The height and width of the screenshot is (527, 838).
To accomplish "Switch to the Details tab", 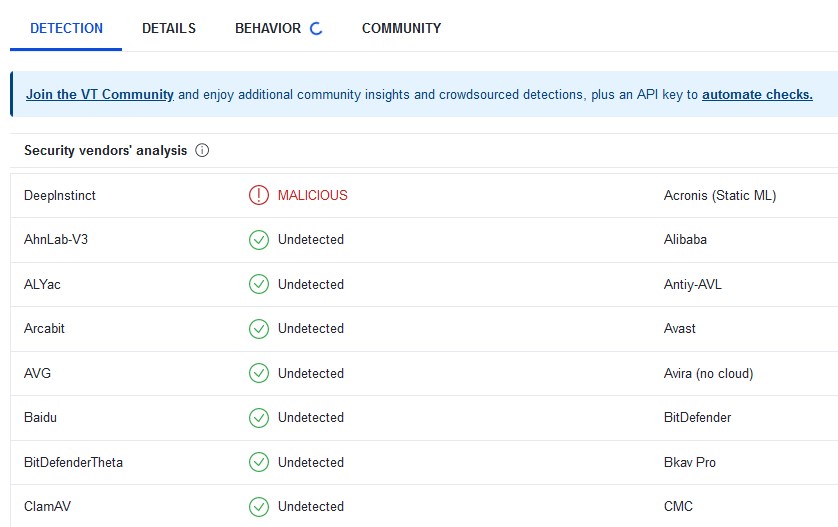I will point(169,28).
